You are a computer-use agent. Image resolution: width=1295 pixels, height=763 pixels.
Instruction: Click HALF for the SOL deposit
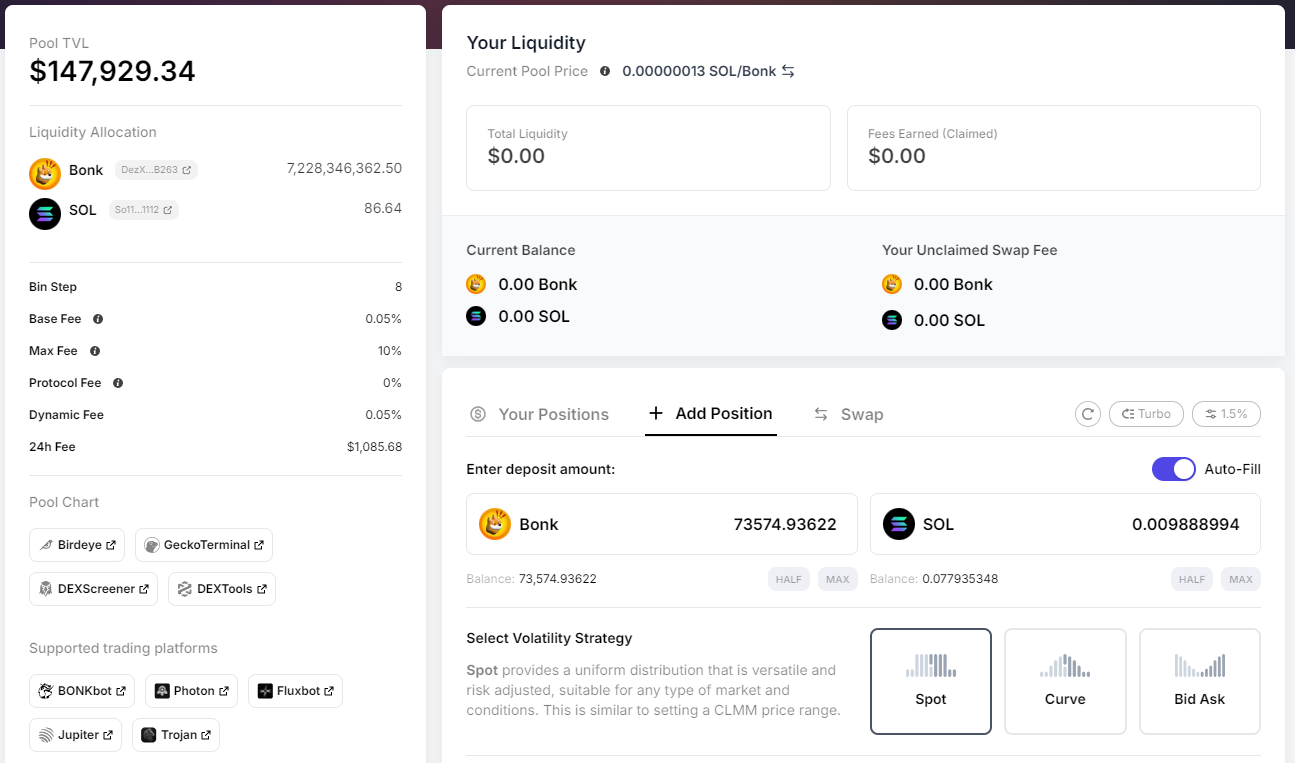[x=1192, y=579]
